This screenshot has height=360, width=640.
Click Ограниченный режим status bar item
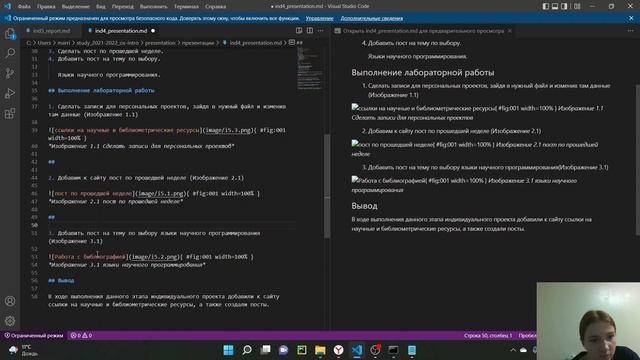pyautogui.click(x=33, y=336)
